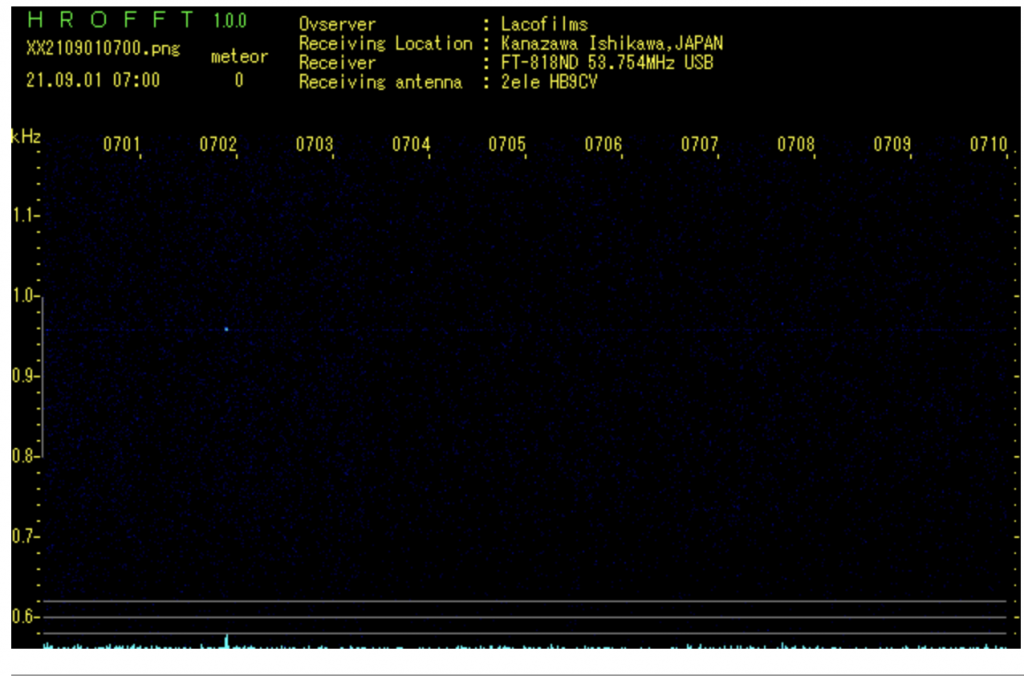Image resolution: width=1024 pixels, height=676 pixels.
Task: Click the 0.7 frequency axis label
Action: point(24,536)
